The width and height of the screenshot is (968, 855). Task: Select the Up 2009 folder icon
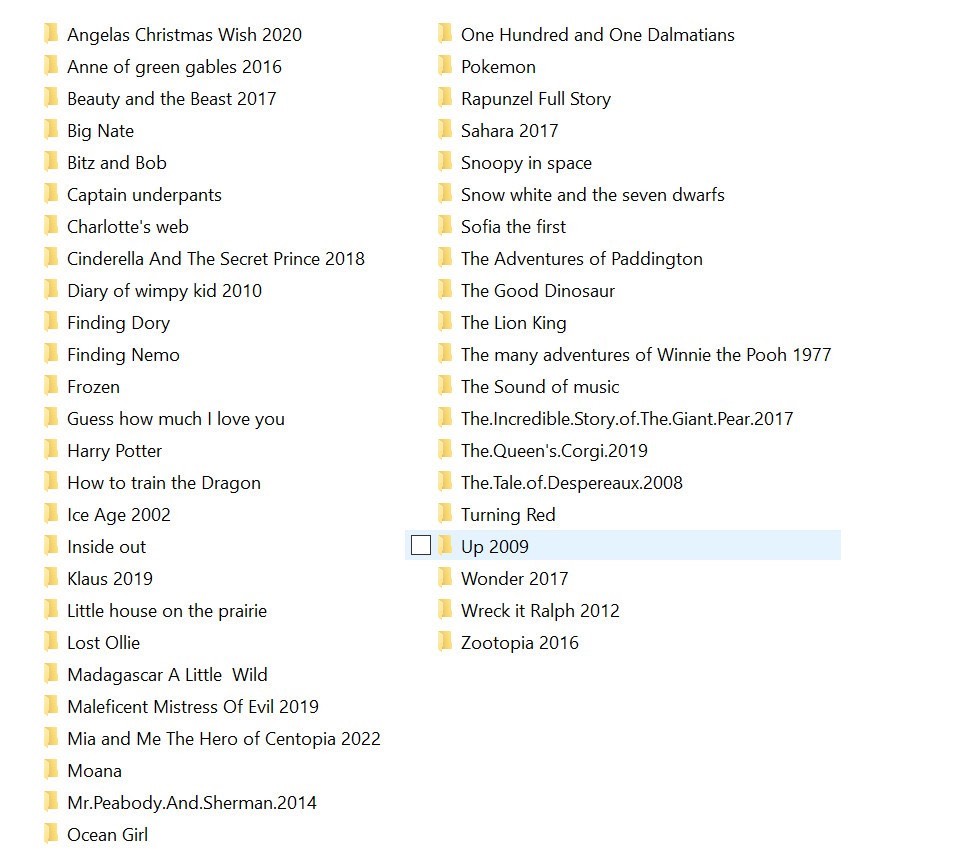click(445, 546)
